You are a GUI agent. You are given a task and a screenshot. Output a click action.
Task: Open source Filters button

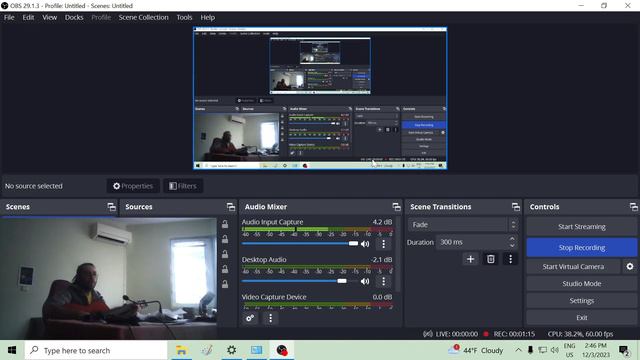[x=183, y=186]
